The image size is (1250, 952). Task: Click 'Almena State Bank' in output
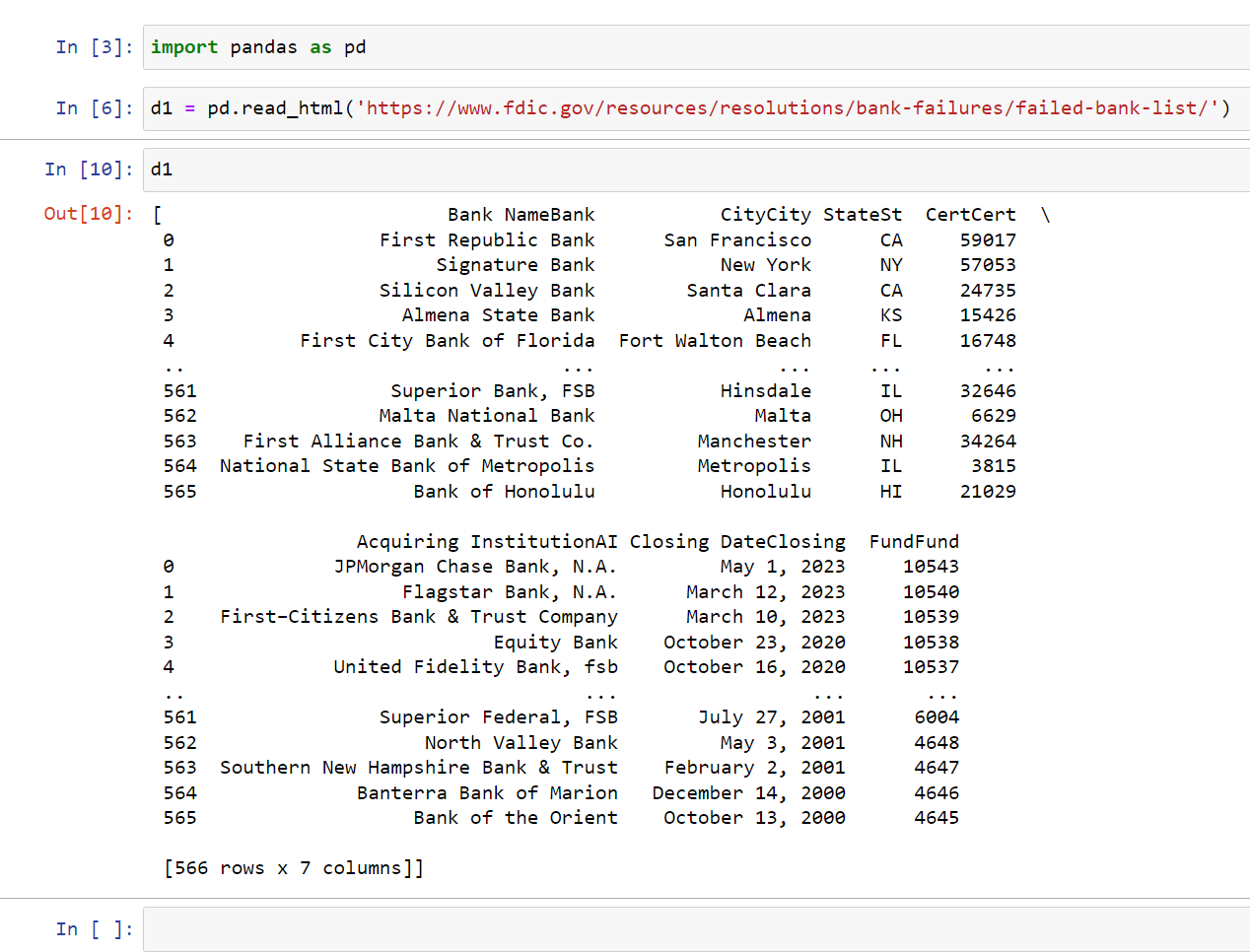[x=499, y=315]
